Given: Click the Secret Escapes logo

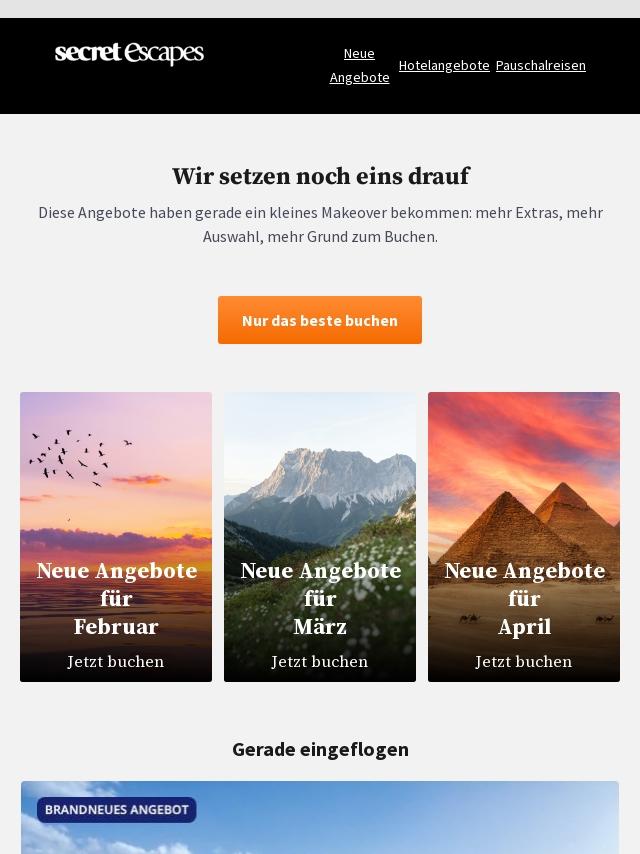Looking at the screenshot, I should click(129, 53).
